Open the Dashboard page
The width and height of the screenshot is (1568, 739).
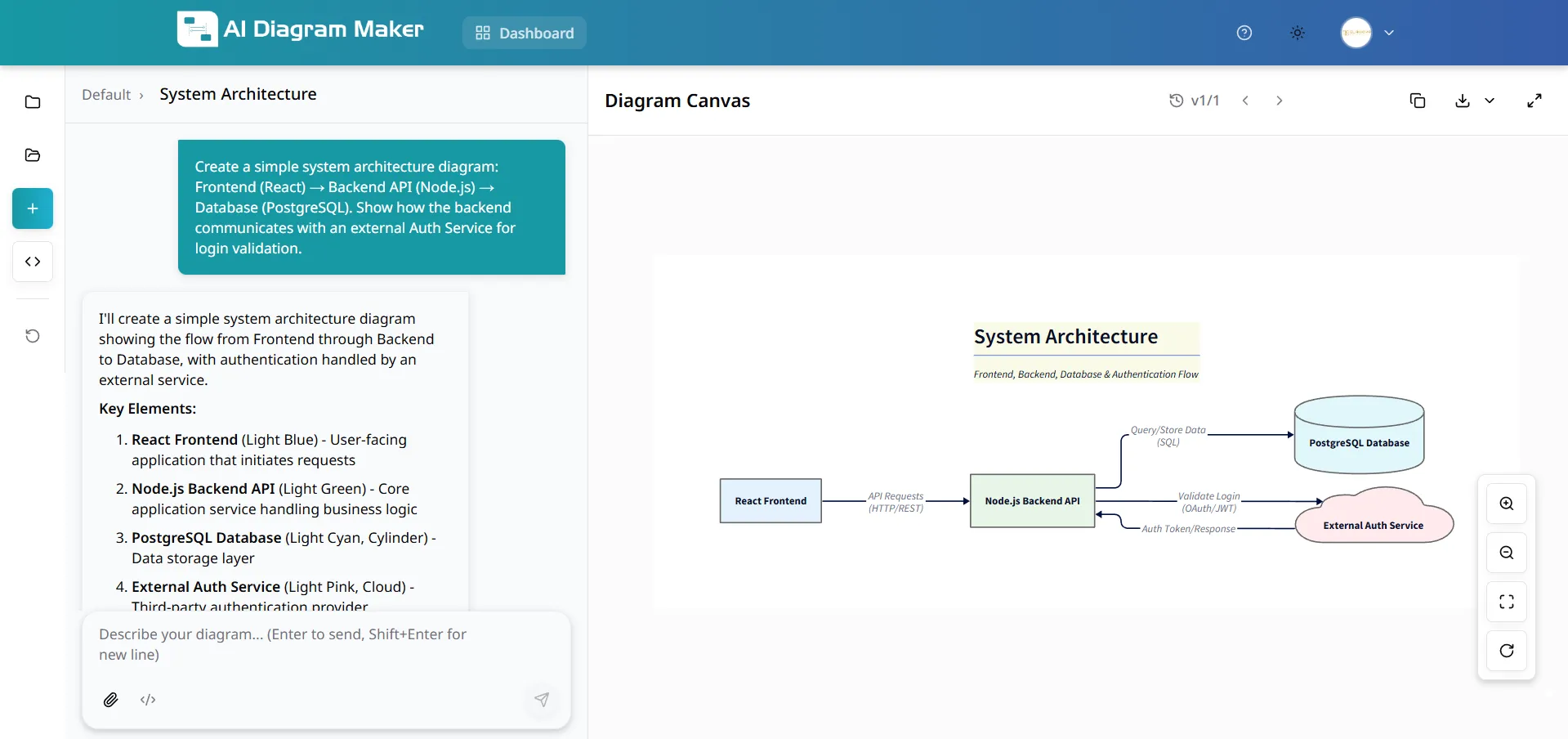pyautogui.click(x=524, y=33)
